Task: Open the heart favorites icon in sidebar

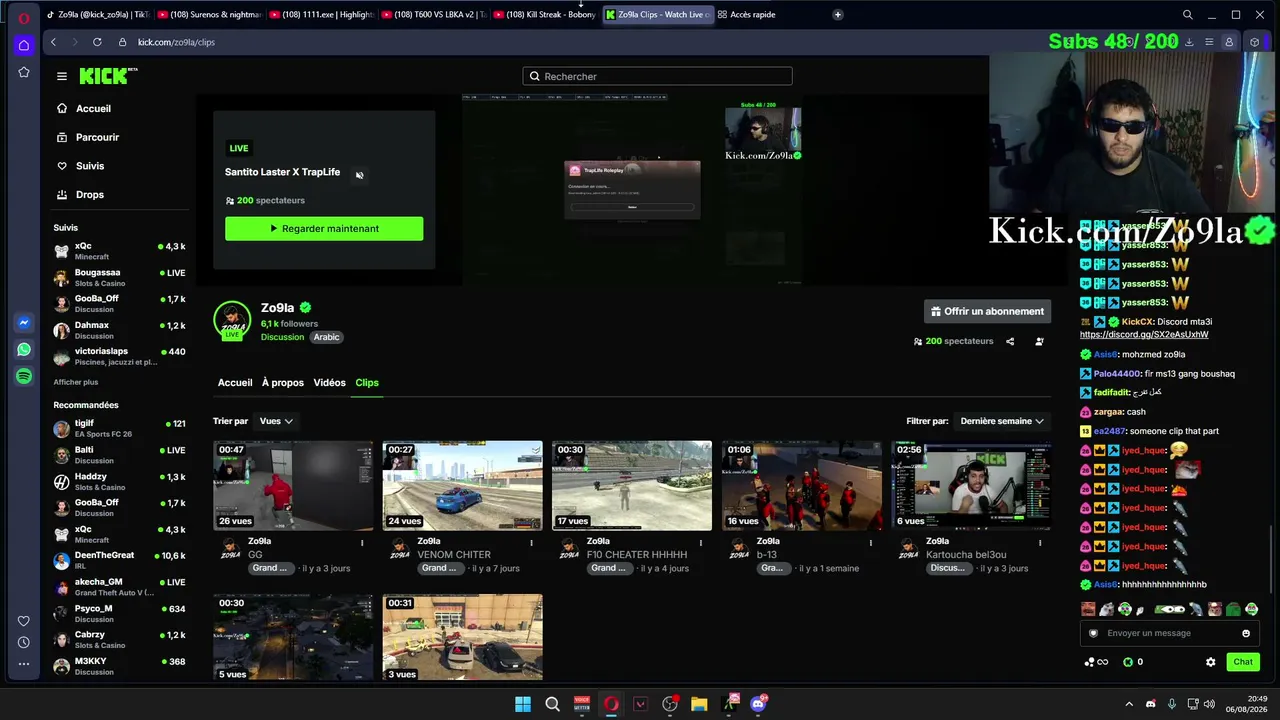Action: click(24, 621)
